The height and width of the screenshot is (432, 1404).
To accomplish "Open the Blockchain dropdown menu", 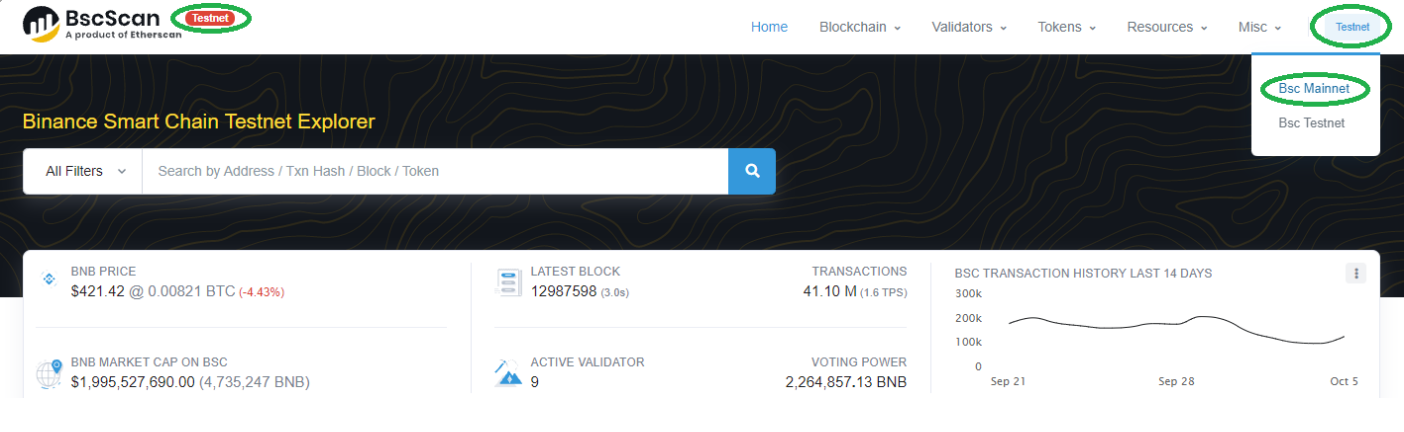I will point(859,27).
